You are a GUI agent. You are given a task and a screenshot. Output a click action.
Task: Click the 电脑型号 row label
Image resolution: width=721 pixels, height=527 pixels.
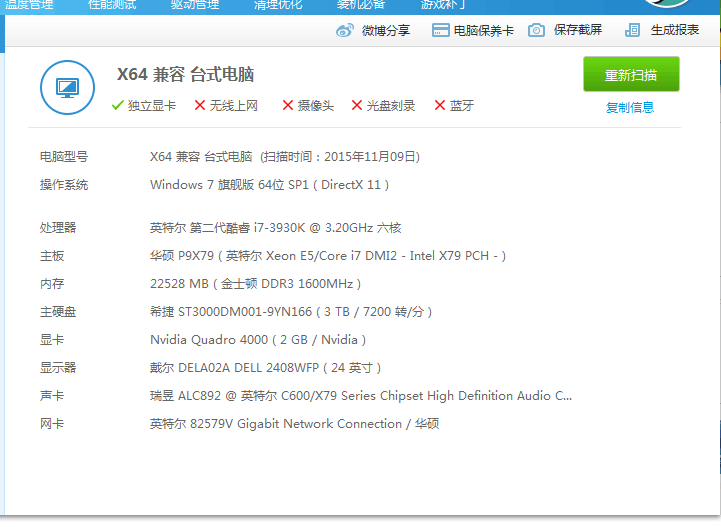click(x=64, y=157)
